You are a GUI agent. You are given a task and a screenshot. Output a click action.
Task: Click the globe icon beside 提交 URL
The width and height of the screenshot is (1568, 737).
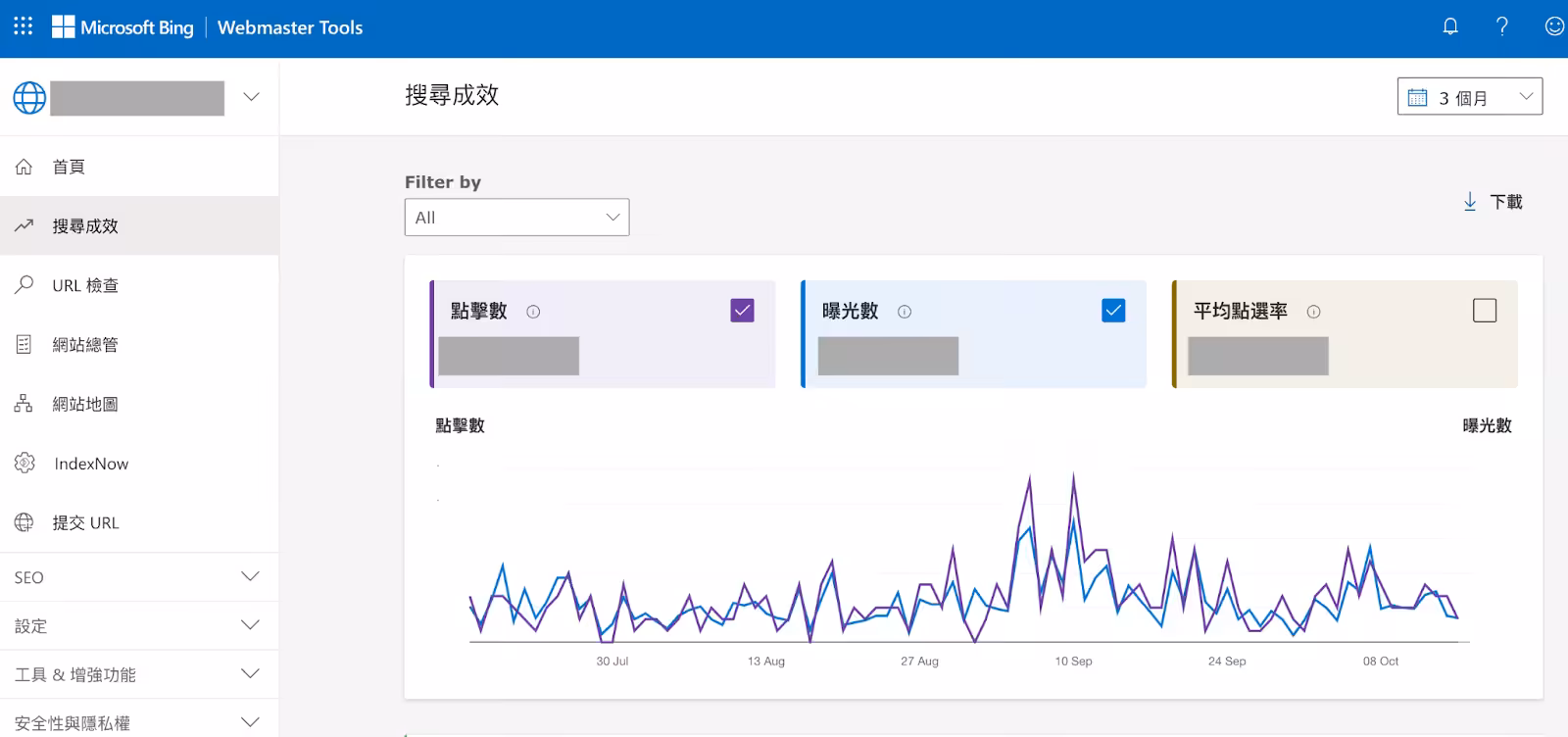tap(24, 522)
